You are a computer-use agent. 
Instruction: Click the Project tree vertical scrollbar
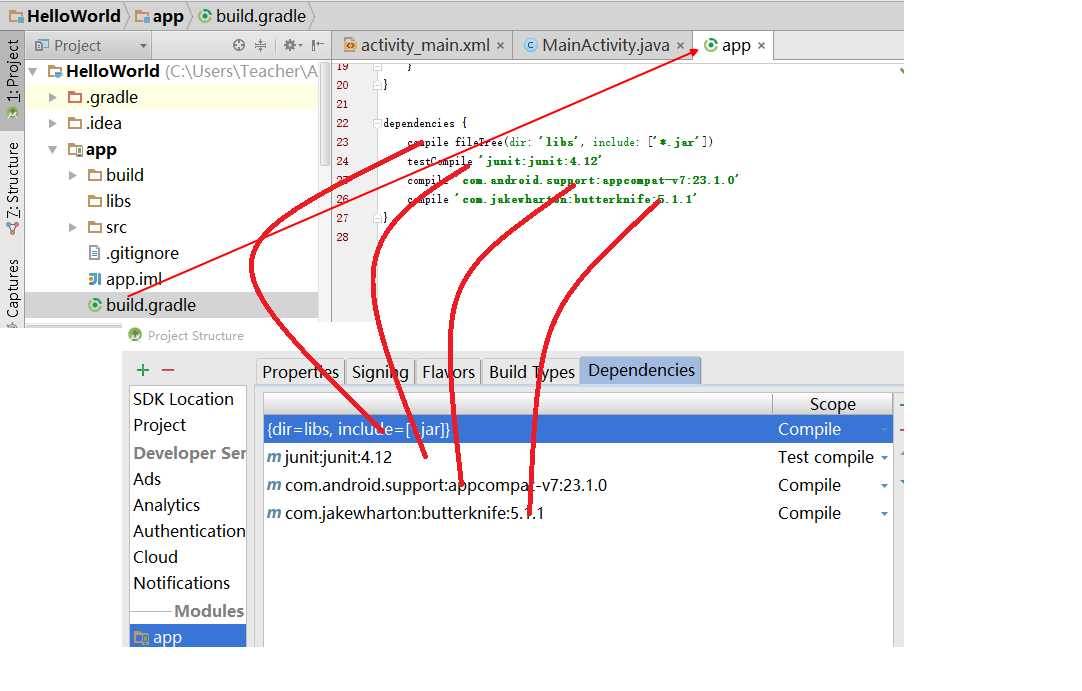coord(324,116)
